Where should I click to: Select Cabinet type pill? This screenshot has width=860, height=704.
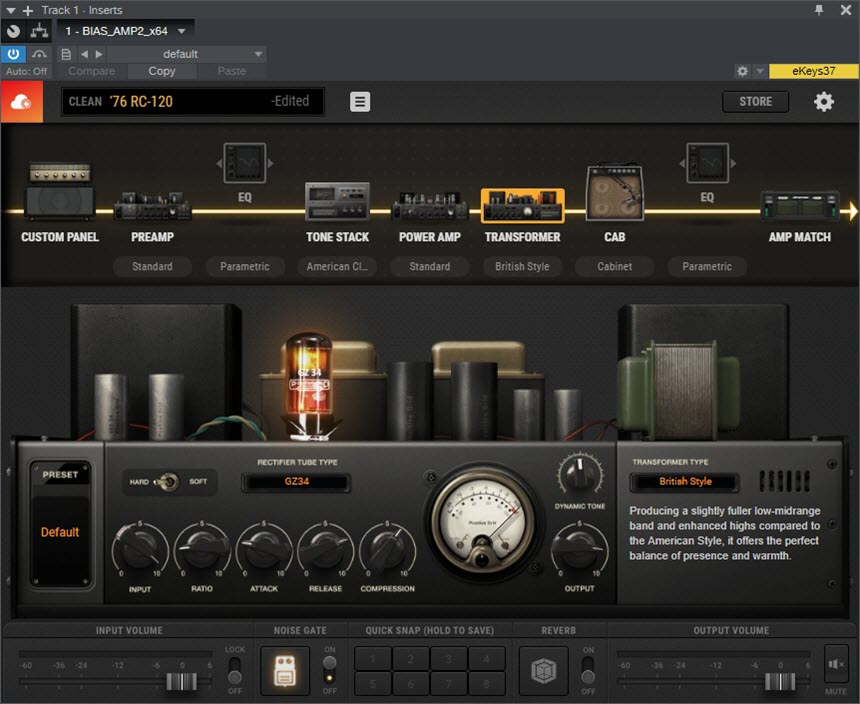pos(615,266)
